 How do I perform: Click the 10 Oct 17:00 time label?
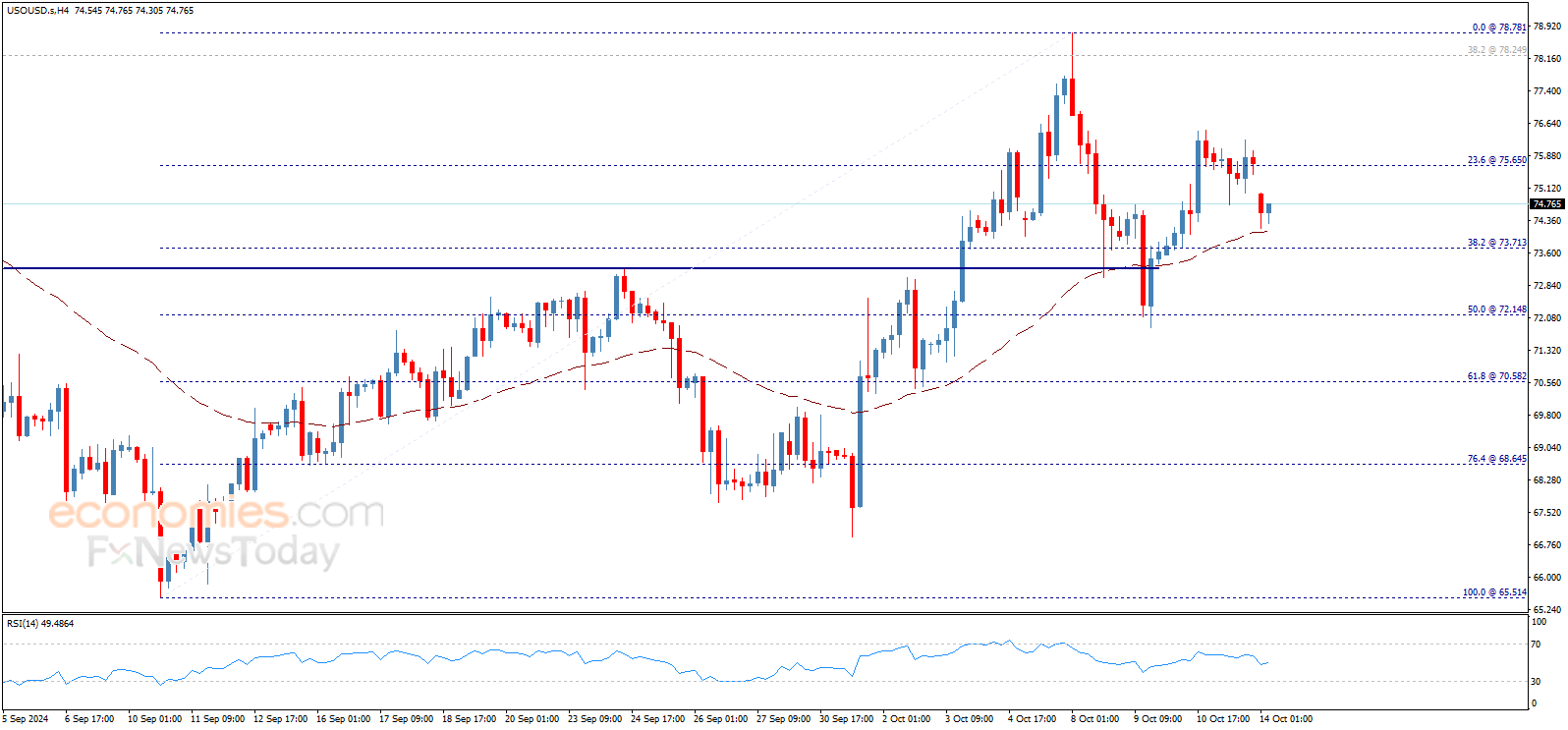click(1223, 719)
